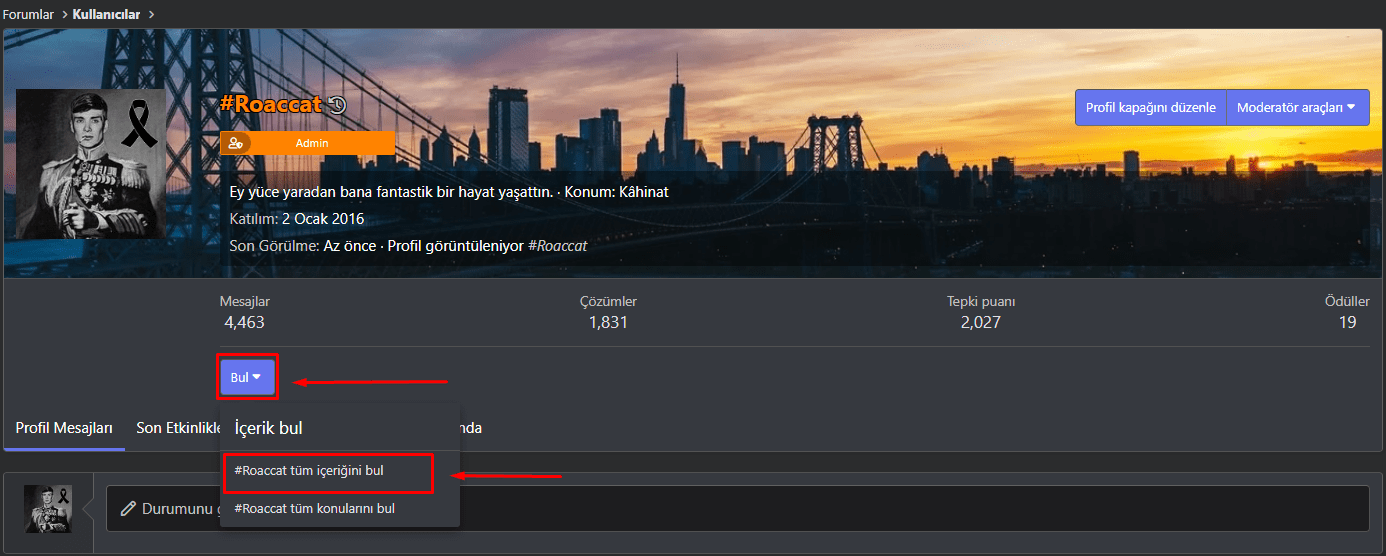Go to Forumlar breadcrumb link

click(x=28, y=14)
